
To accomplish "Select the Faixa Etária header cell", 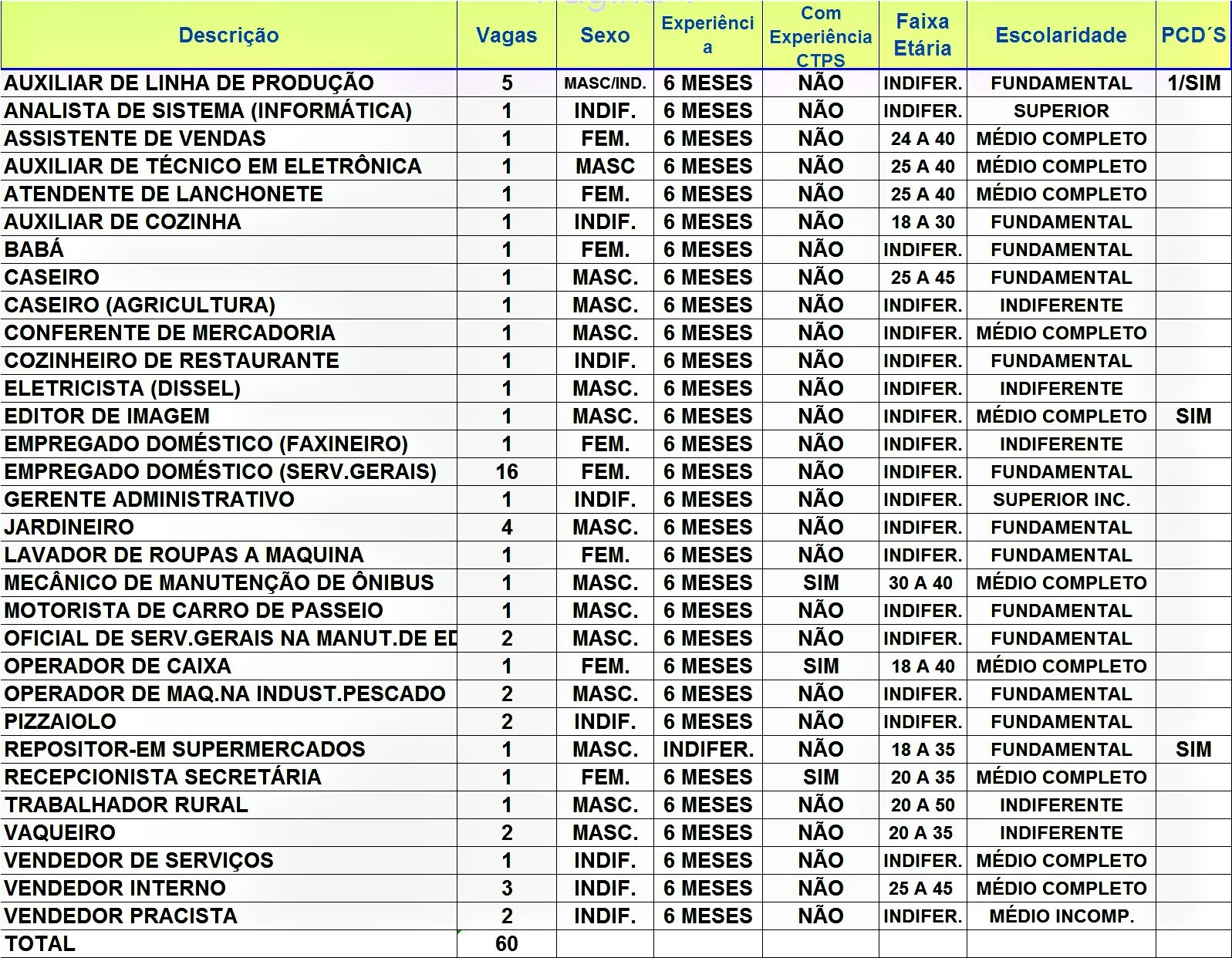I will coord(922,35).
